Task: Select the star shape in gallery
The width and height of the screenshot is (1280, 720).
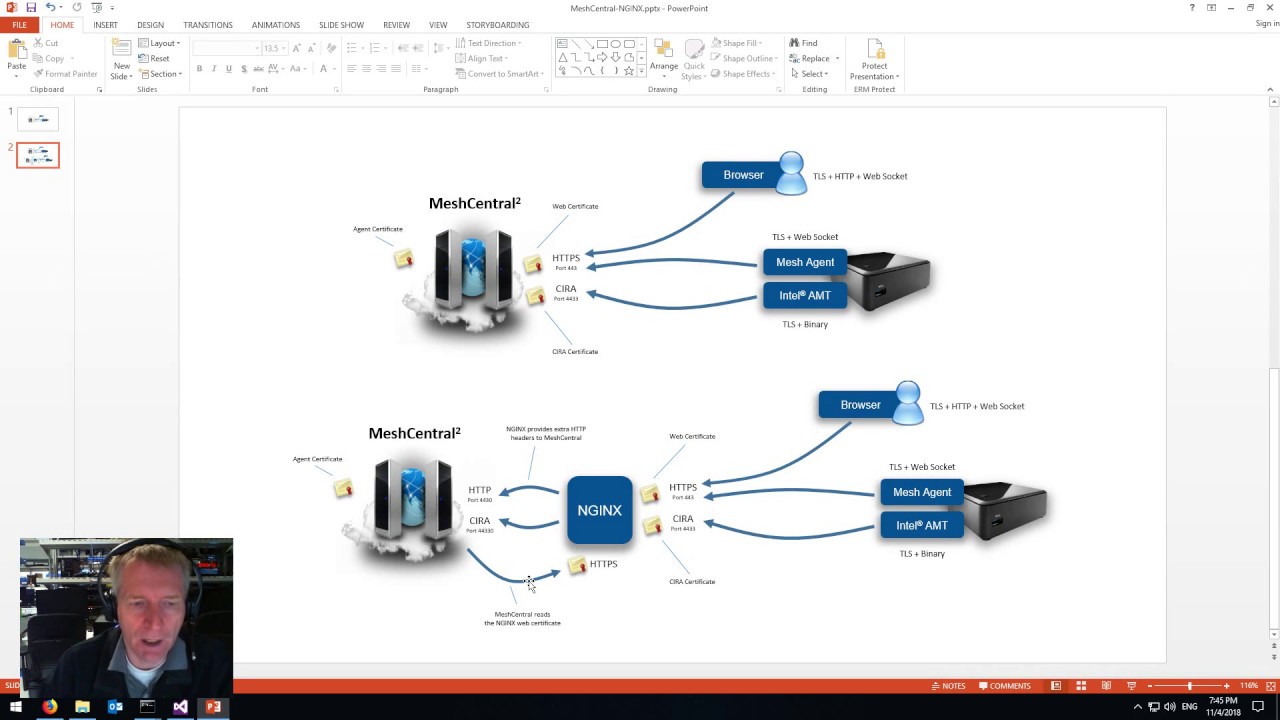Action: pos(628,71)
